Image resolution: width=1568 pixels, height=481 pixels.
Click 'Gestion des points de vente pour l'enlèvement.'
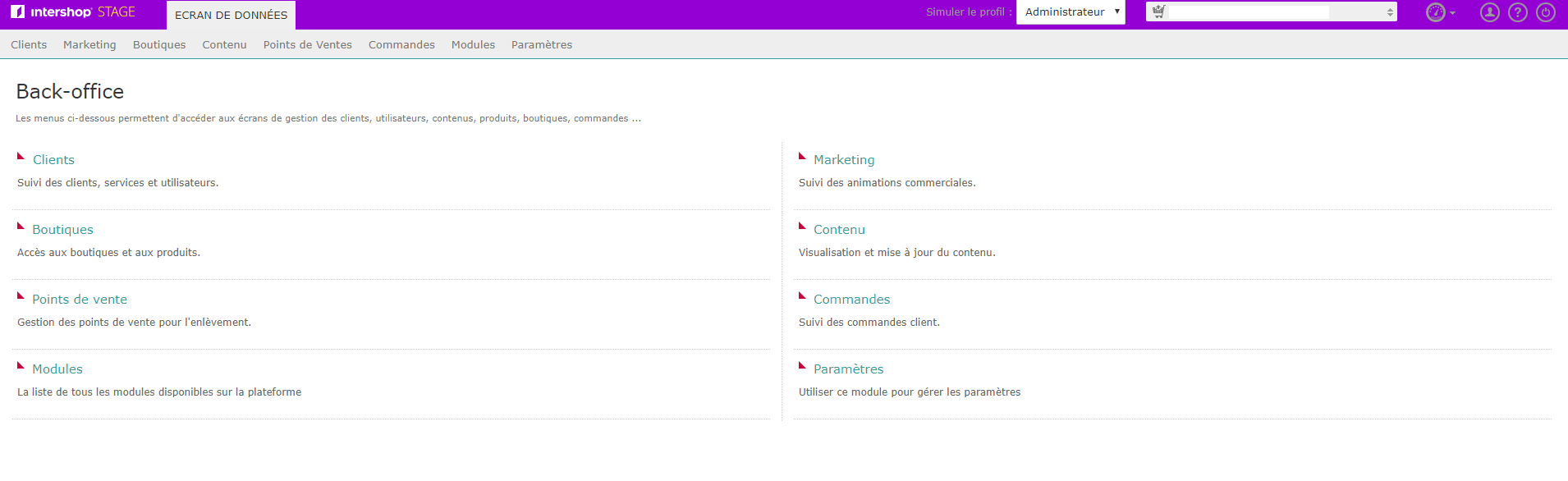coord(135,323)
